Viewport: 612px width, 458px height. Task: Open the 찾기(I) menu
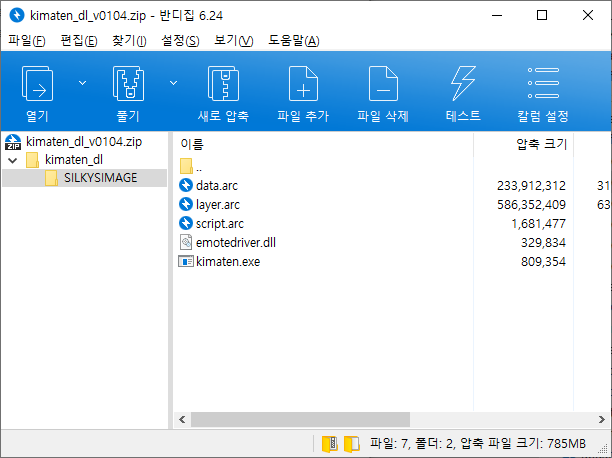point(129,41)
